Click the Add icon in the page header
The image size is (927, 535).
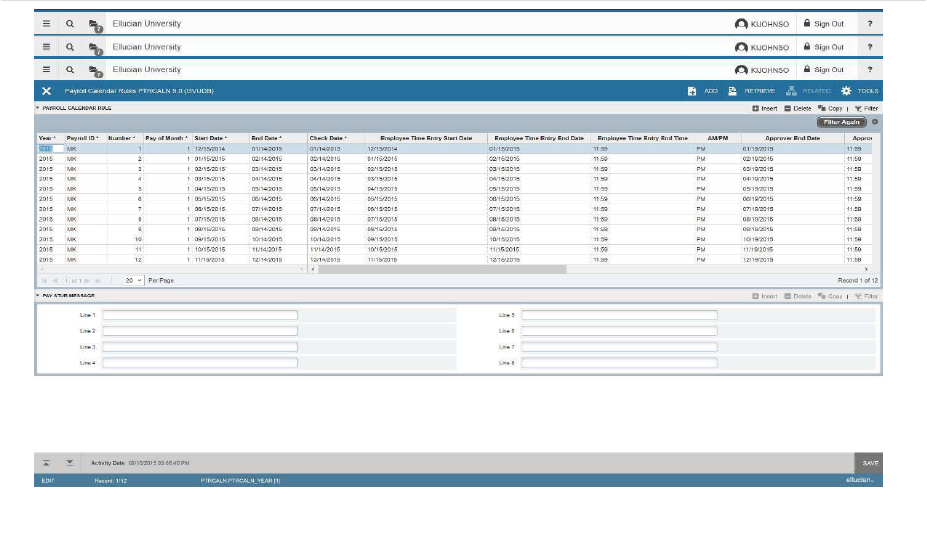tap(692, 91)
